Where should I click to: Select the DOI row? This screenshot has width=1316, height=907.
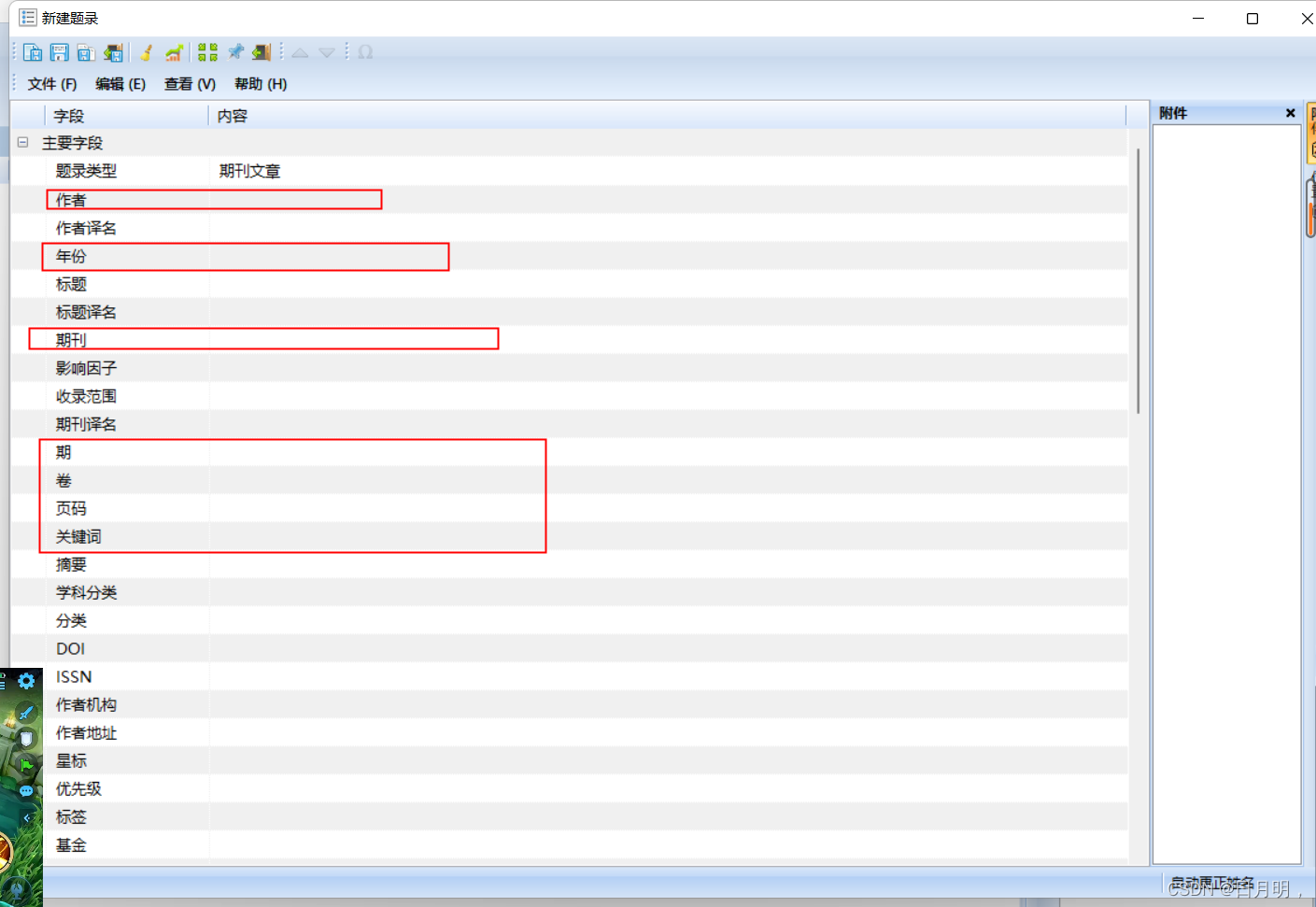(x=569, y=648)
